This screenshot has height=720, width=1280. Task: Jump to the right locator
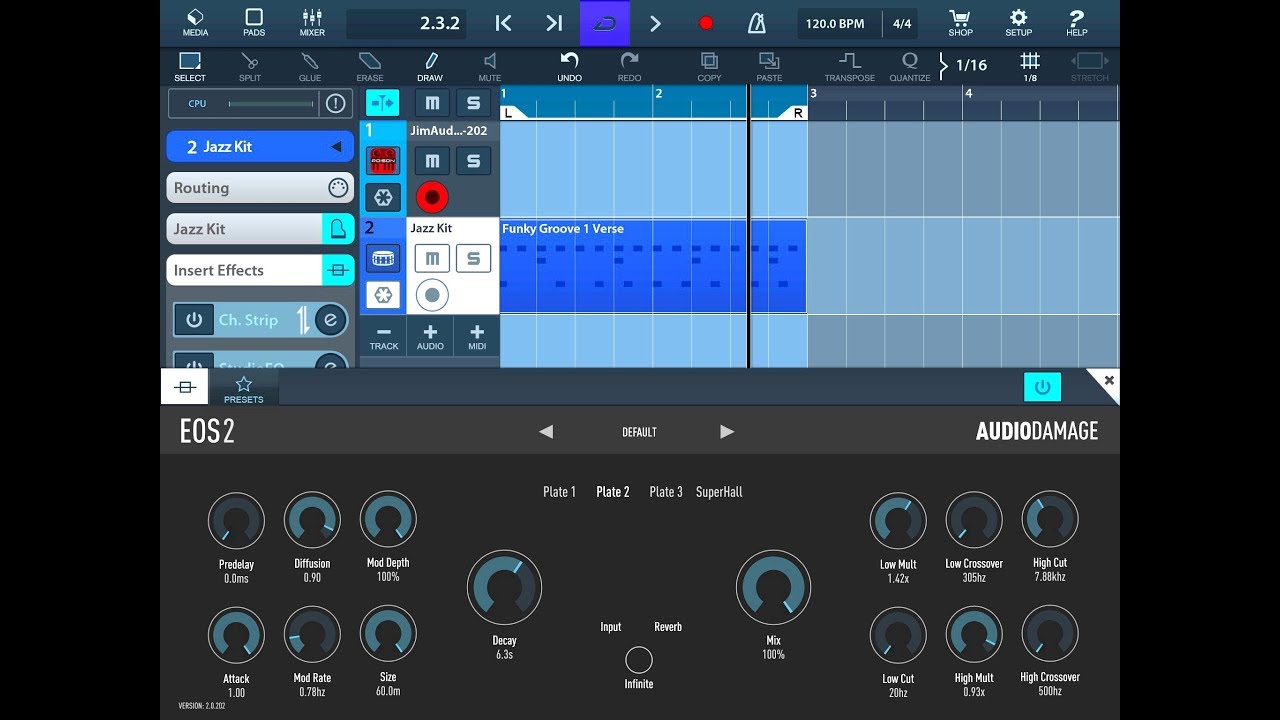pos(554,23)
